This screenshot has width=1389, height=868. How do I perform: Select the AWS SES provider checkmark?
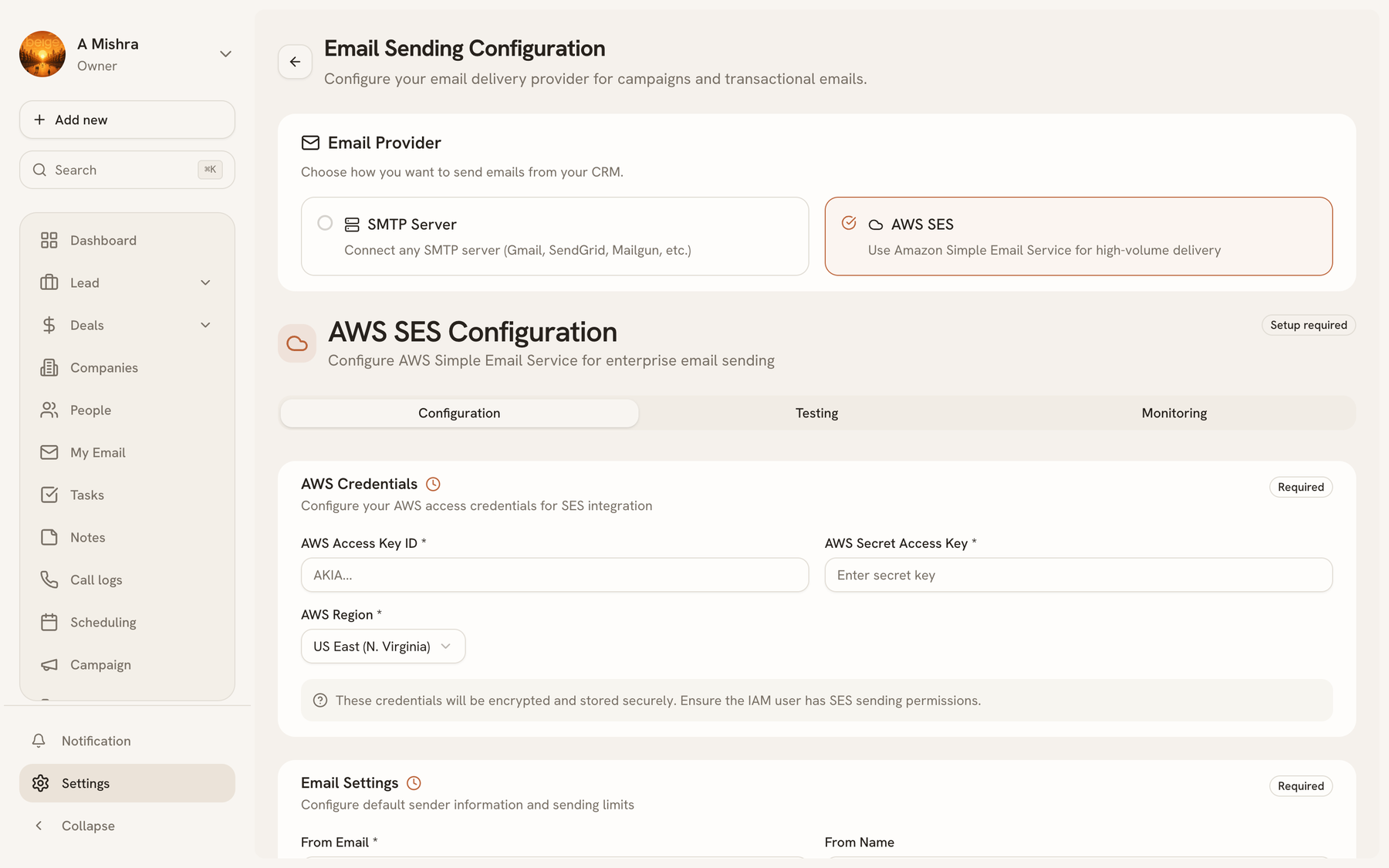pyautogui.click(x=849, y=223)
